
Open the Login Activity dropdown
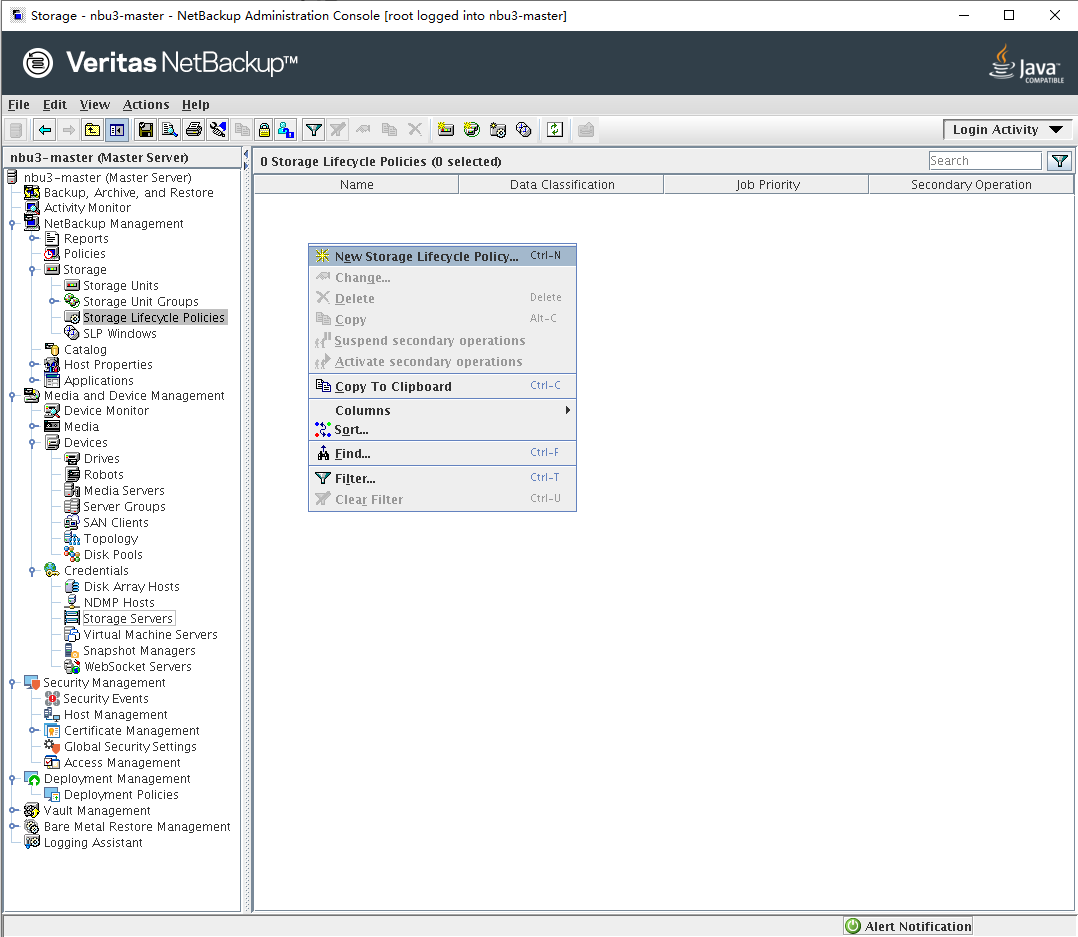coord(1007,130)
